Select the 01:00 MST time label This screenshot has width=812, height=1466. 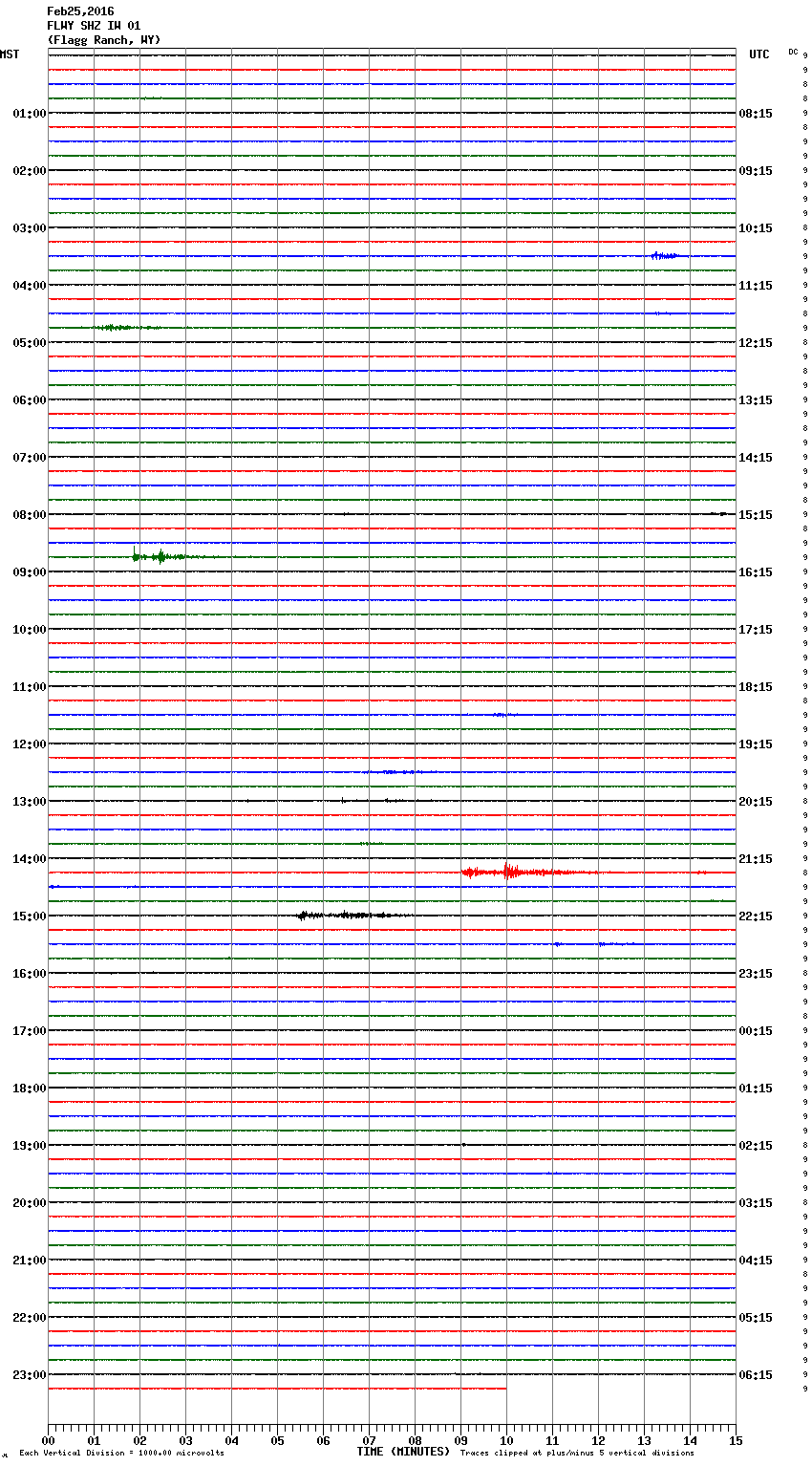click(30, 114)
